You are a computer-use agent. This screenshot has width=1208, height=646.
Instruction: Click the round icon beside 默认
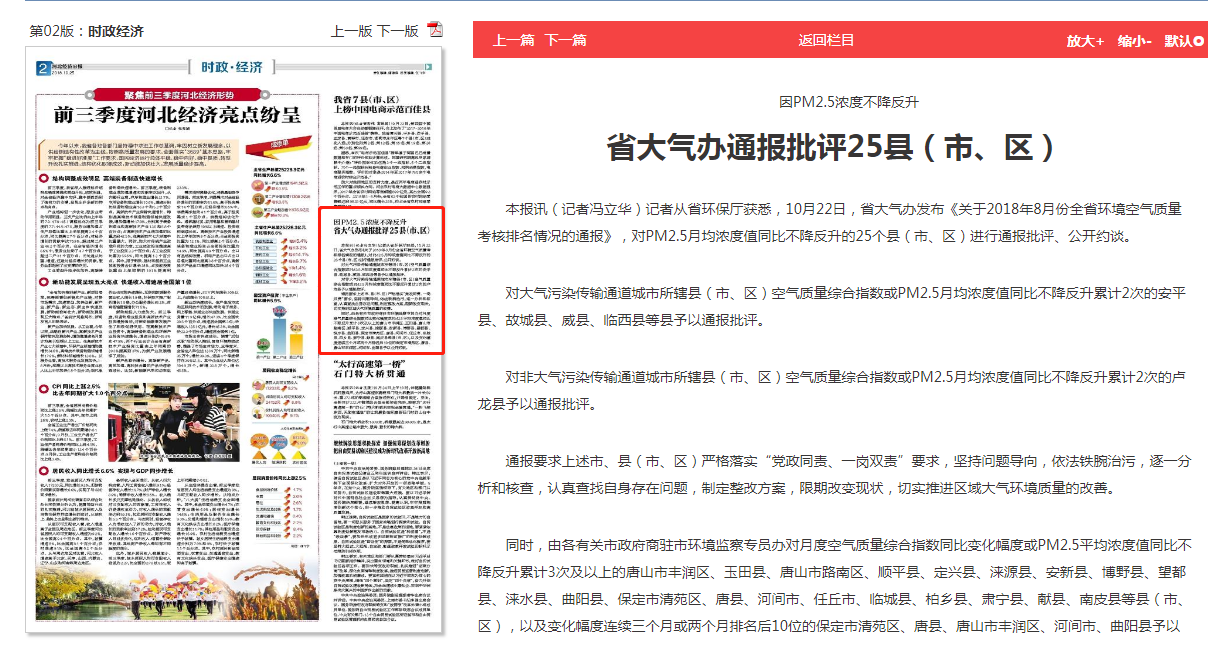tap(1199, 41)
